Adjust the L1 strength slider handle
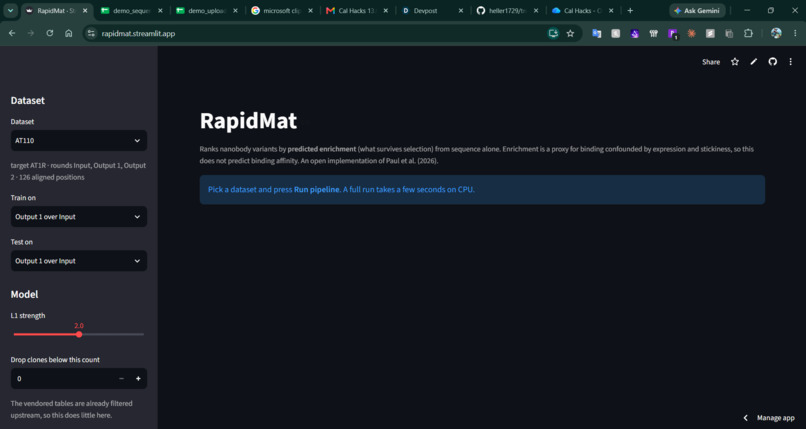Viewport: 806px width, 429px height. point(79,334)
